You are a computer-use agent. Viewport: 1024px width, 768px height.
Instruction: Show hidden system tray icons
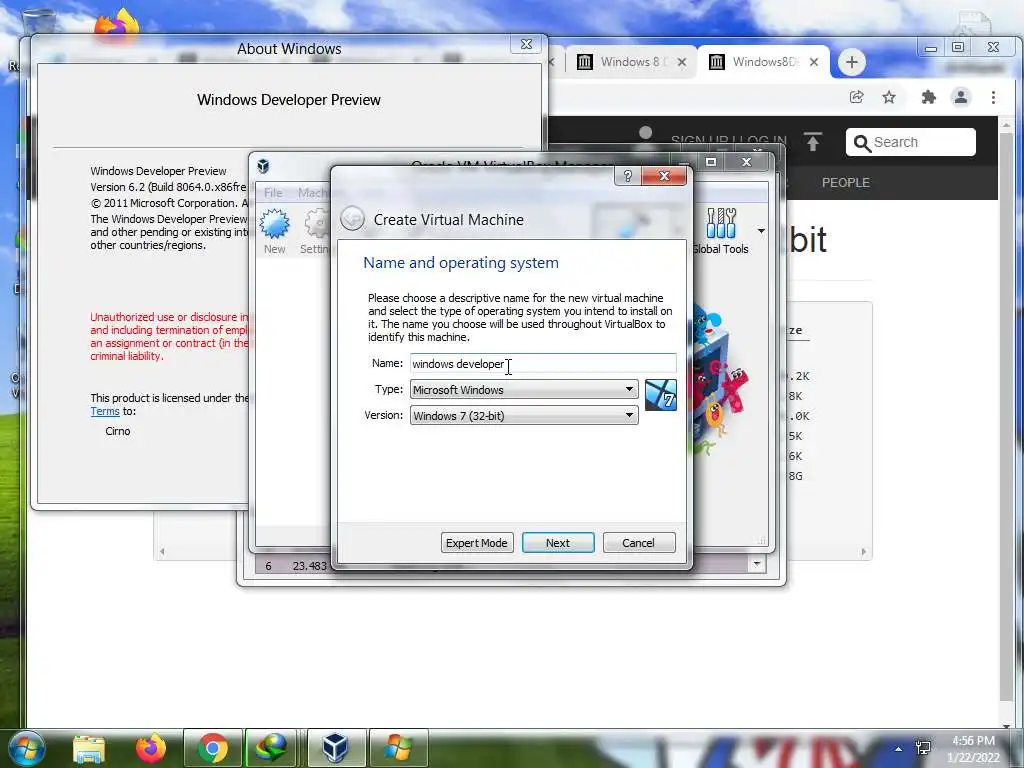pyautogui.click(x=899, y=749)
